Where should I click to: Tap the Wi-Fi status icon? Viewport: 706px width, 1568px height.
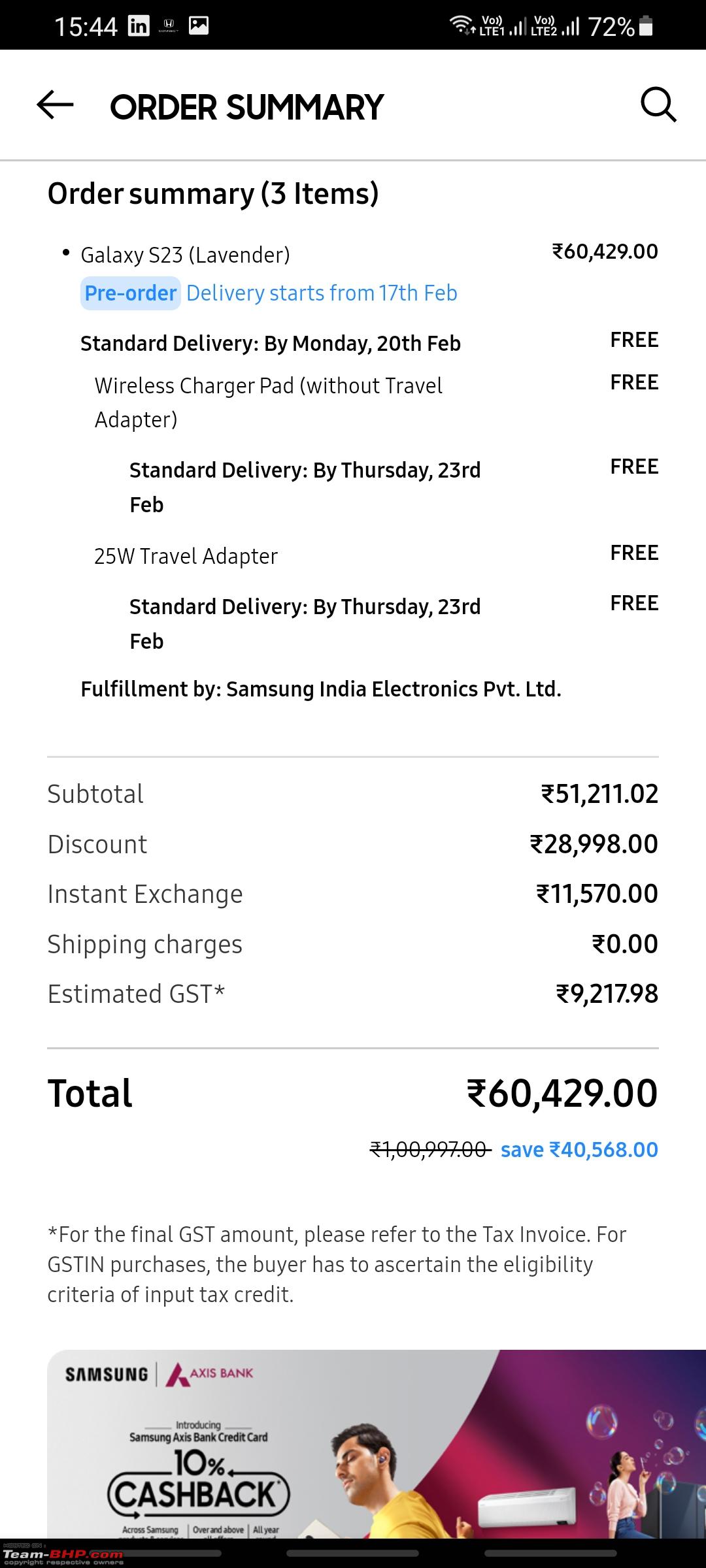pyautogui.click(x=462, y=25)
